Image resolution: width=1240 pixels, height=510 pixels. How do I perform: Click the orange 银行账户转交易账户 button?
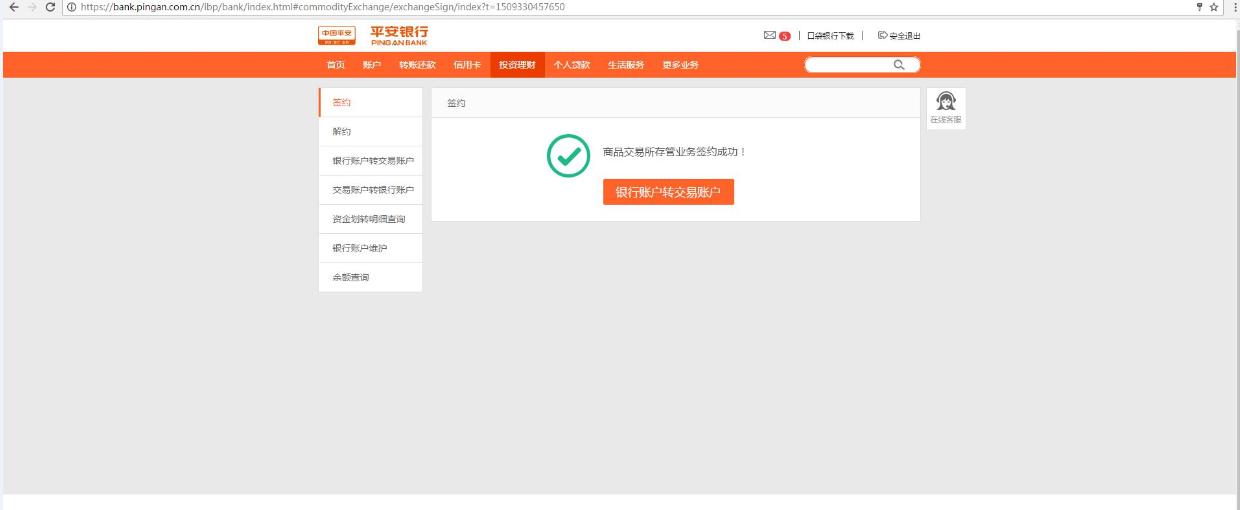coord(668,192)
